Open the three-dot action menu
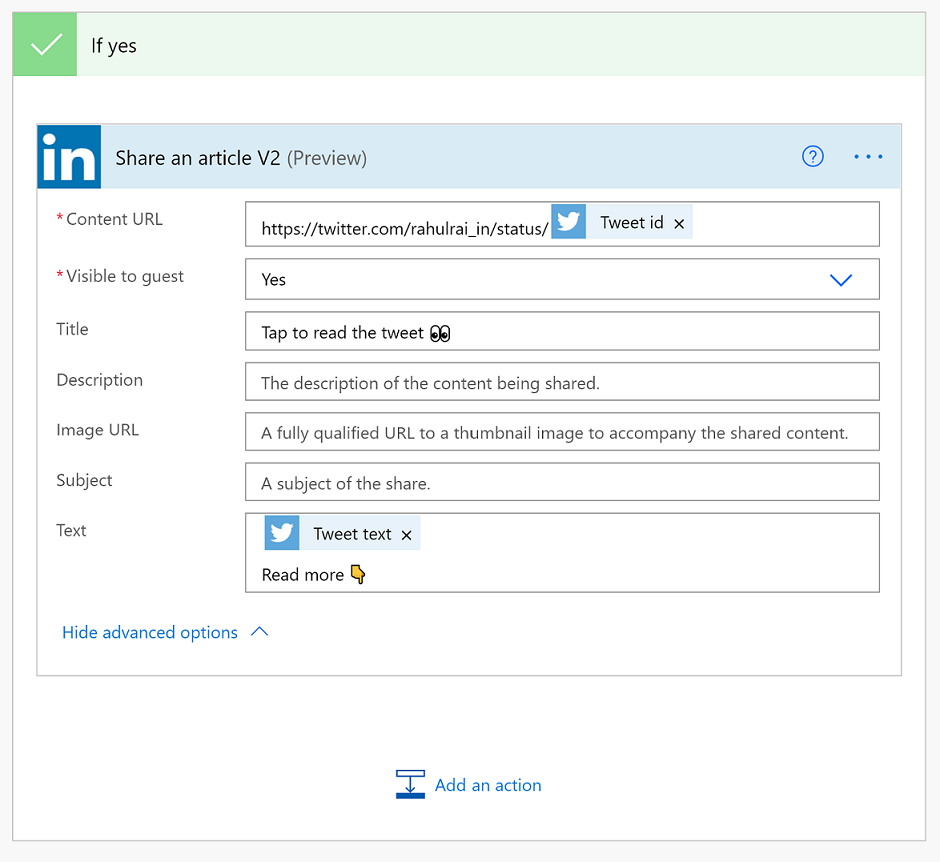Image resolution: width=940 pixels, height=862 pixels. pos(868,157)
